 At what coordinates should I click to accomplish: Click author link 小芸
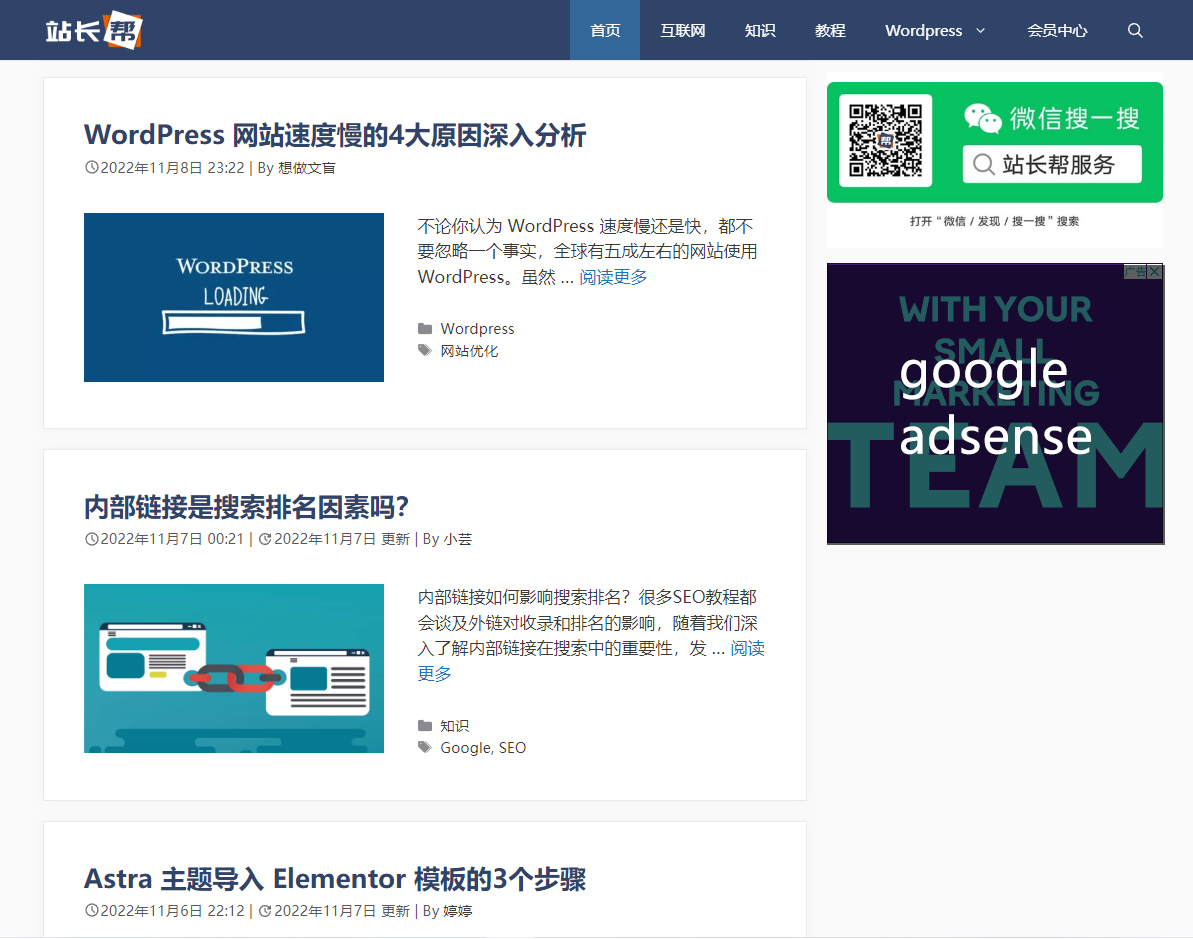(x=458, y=540)
